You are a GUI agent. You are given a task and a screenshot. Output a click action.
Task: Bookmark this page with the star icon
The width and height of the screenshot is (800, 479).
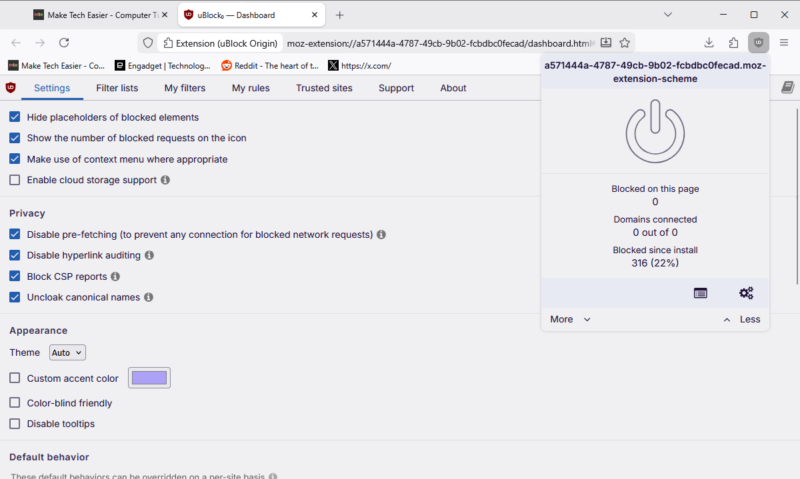point(625,43)
